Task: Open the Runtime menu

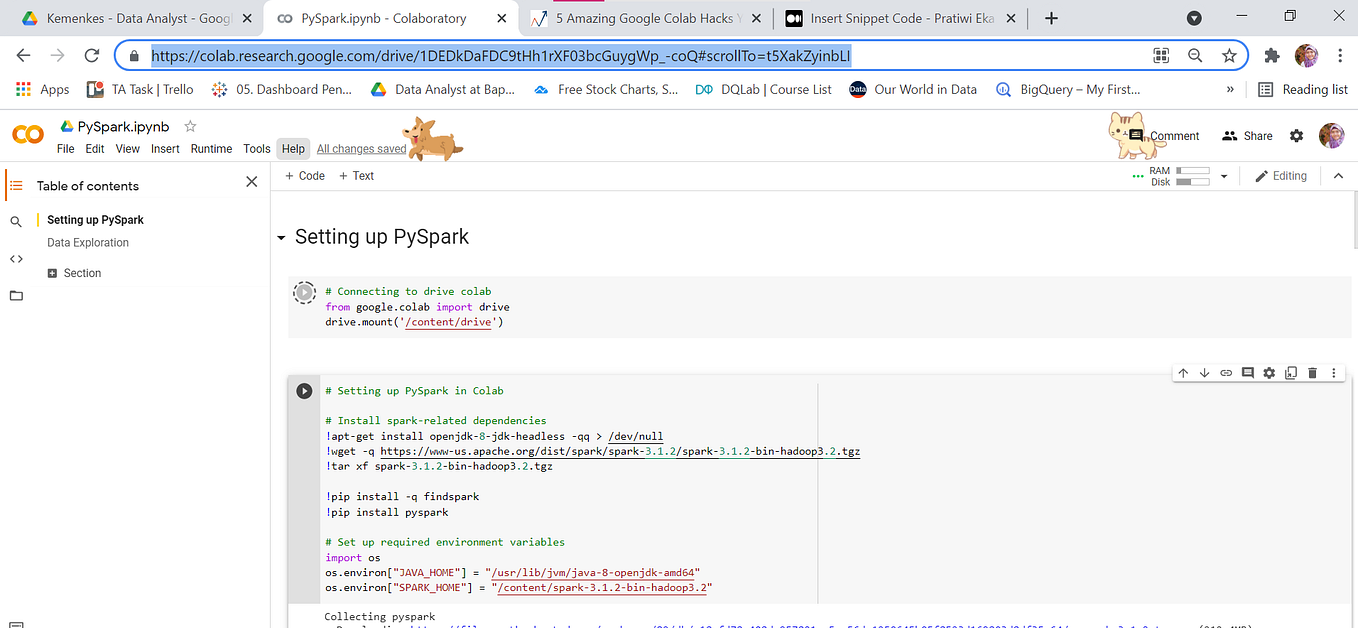Action: pyautogui.click(x=211, y=149)
